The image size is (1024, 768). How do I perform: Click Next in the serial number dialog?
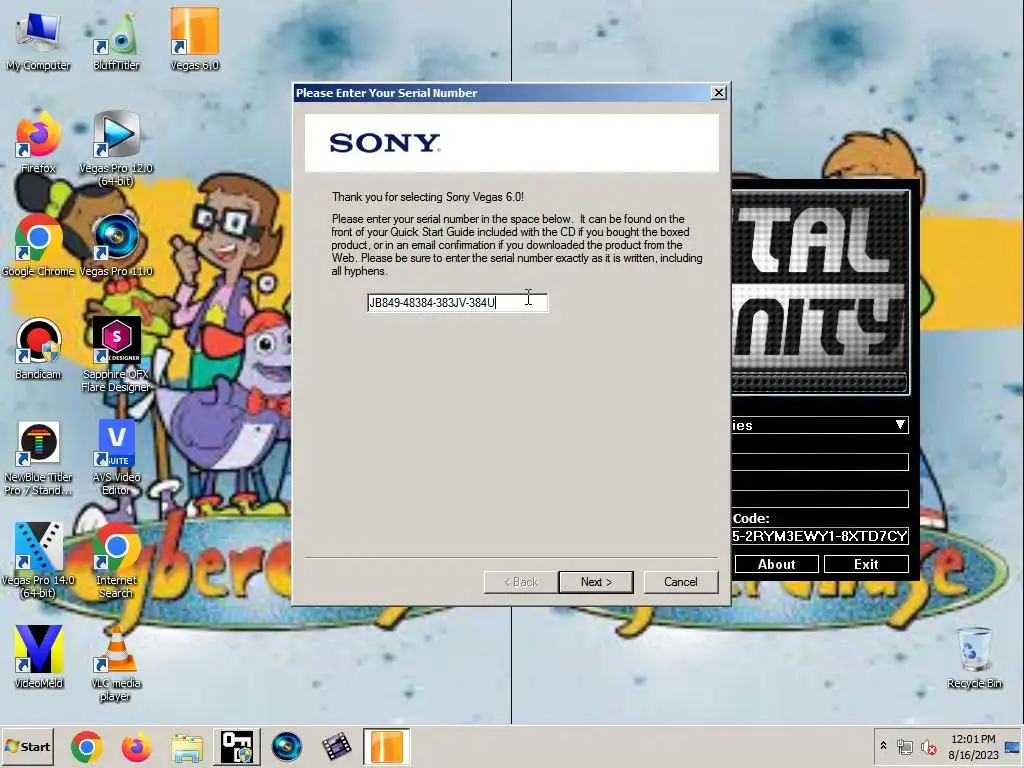[x=596, y=582]
